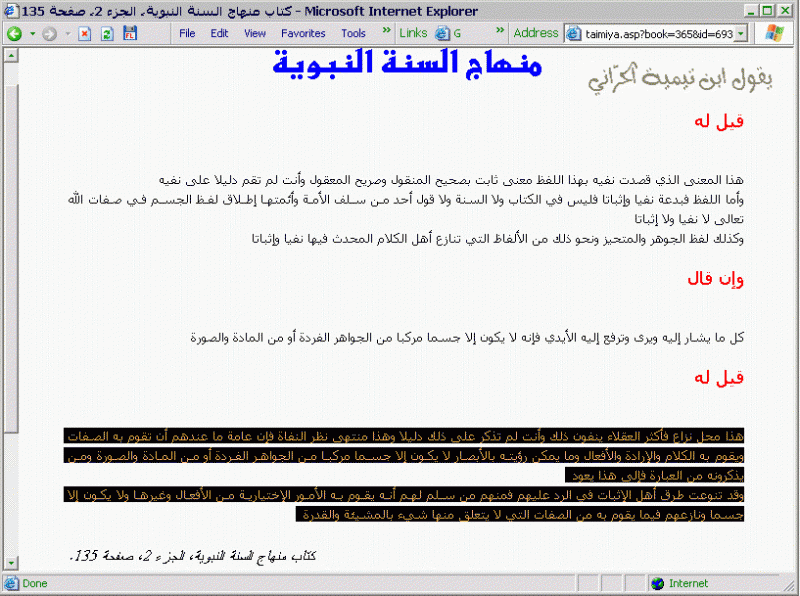The image size is (800, 596).
Task: Click the green Refresh page icon
Action: [107, 34]
